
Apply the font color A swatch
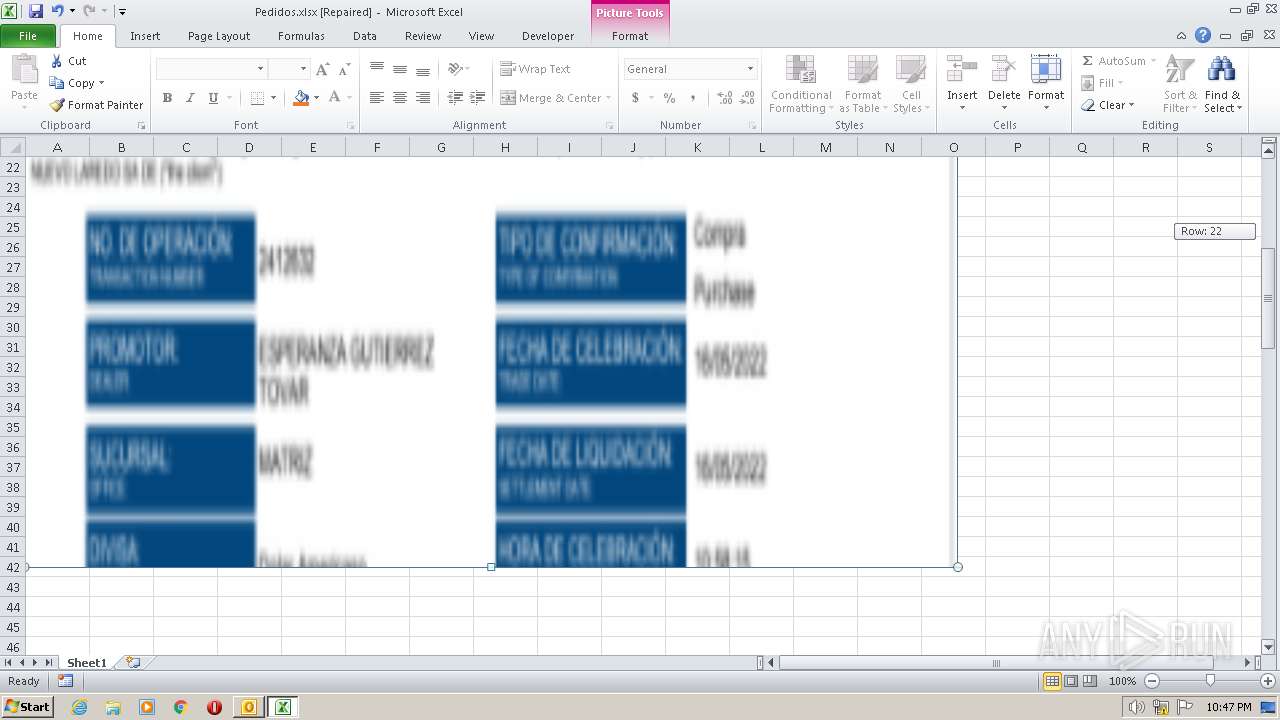coord(334,98)
